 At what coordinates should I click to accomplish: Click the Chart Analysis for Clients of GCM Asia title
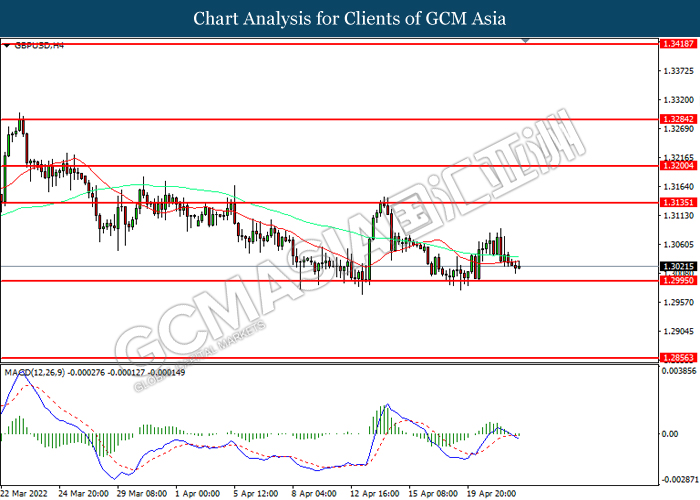[x=350, y=19]
